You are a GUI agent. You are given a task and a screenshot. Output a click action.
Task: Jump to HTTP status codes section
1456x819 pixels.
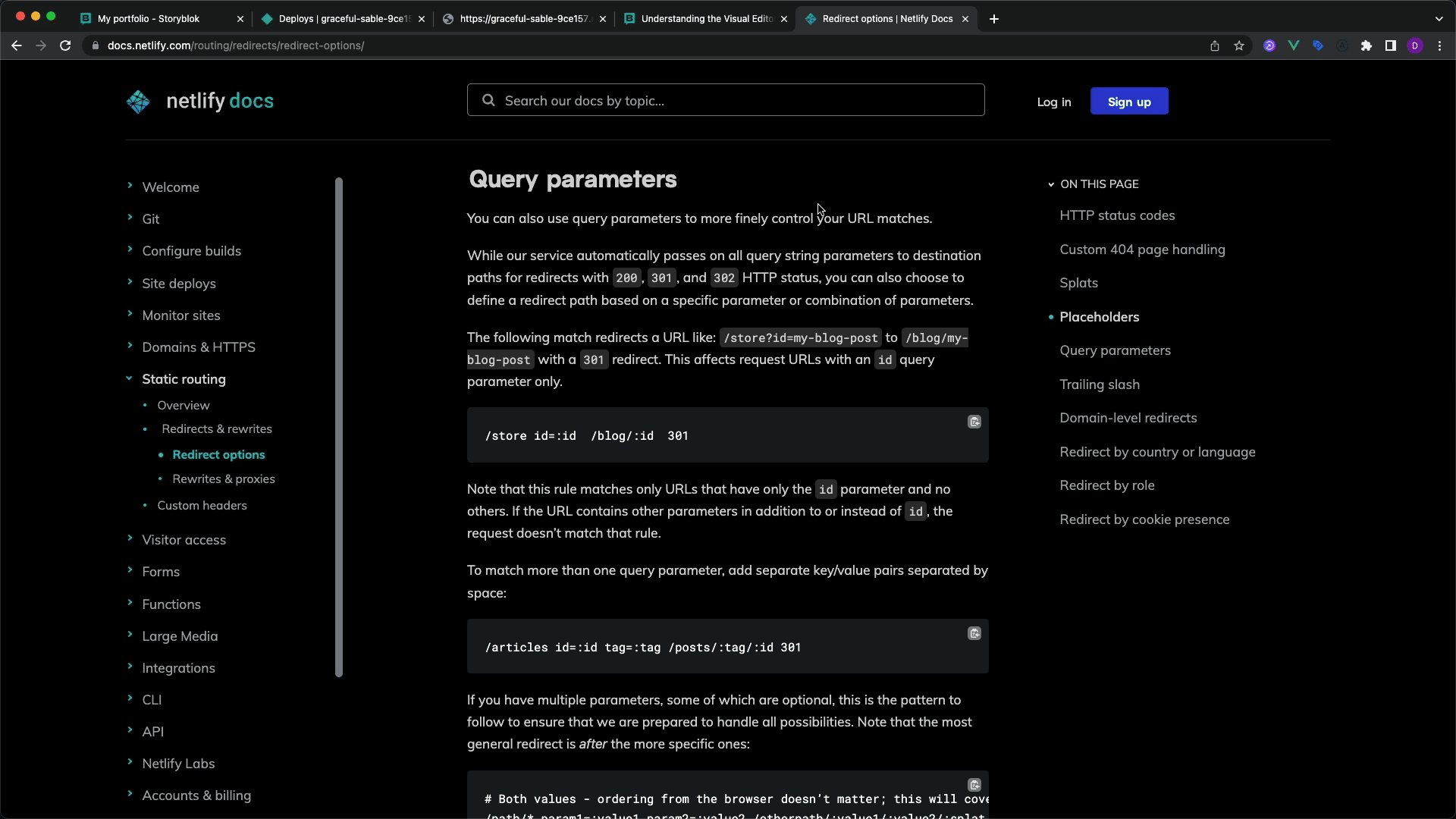tap(1117, 215)
